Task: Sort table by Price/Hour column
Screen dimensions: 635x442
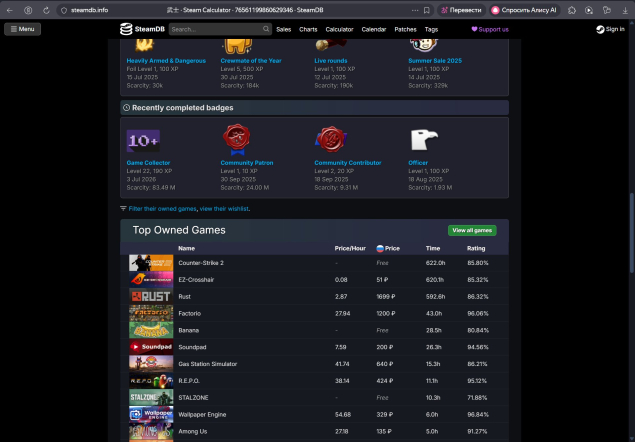Action: (x=350, y=248)
